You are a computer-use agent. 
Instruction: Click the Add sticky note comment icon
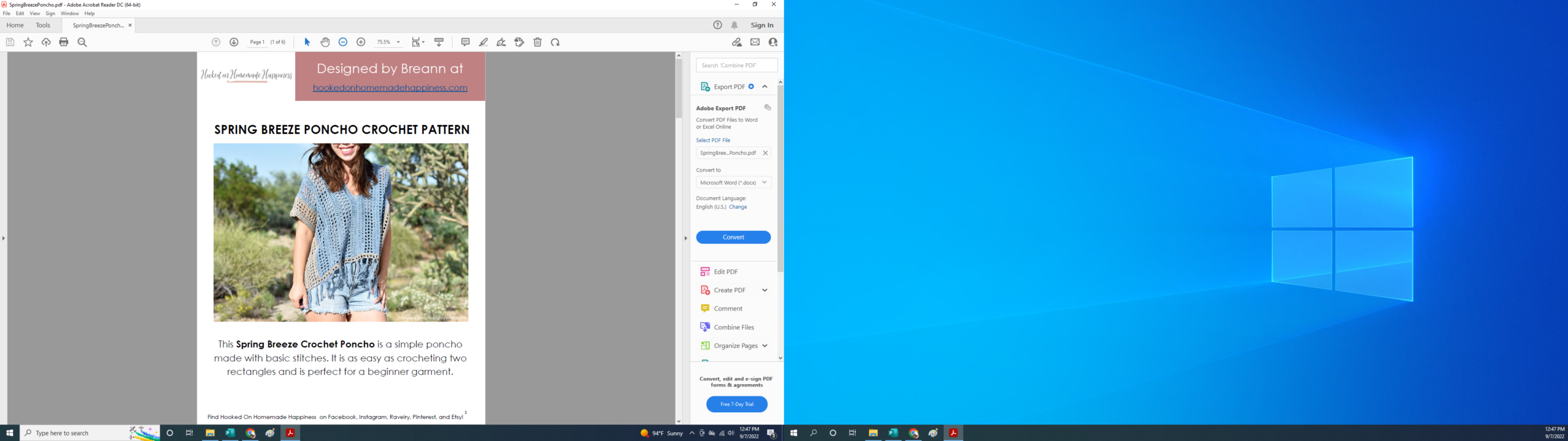coord(466,42)
